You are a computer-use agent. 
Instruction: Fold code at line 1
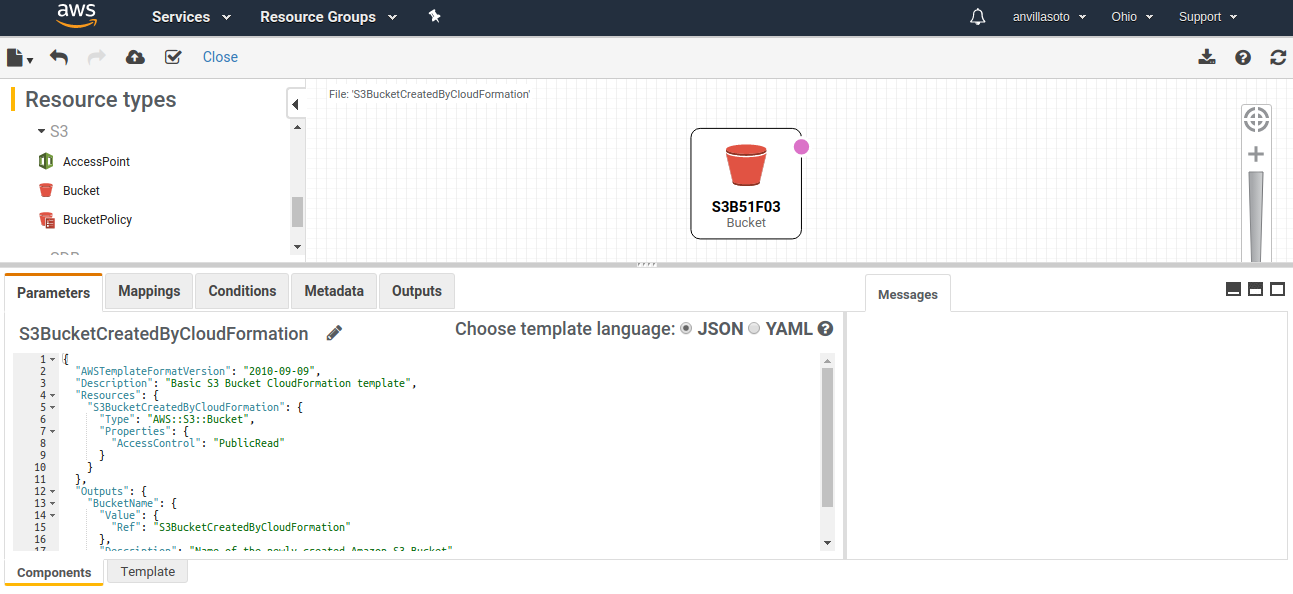tap(52, 359)
